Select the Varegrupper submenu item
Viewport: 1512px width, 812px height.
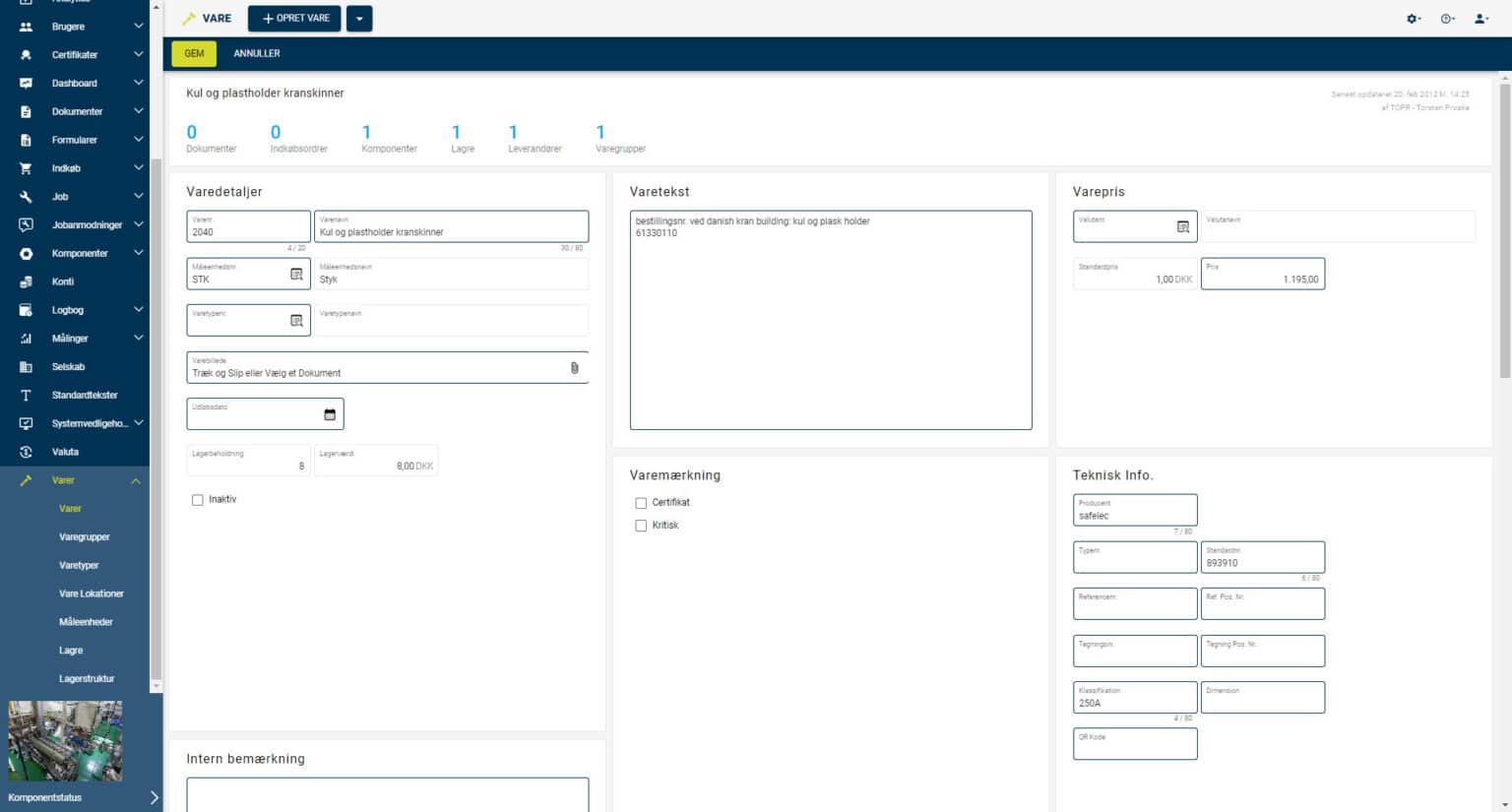(x=85, y=537)
